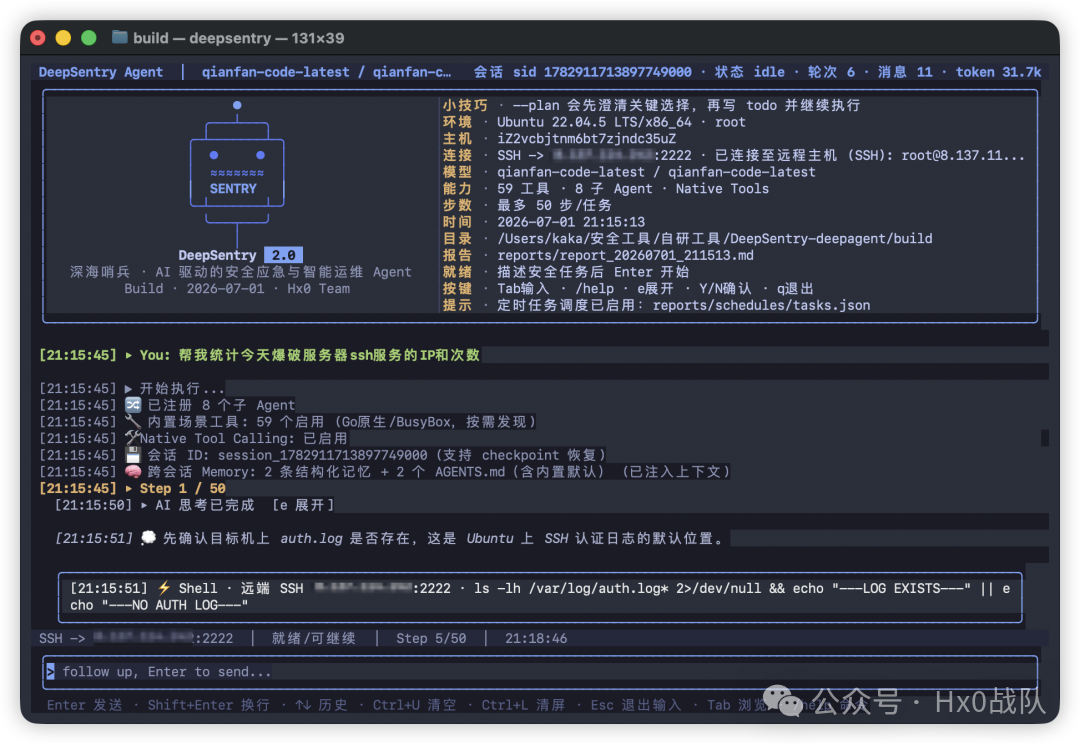Click the path reports/schedules/tasks.json

click(761, 305)
